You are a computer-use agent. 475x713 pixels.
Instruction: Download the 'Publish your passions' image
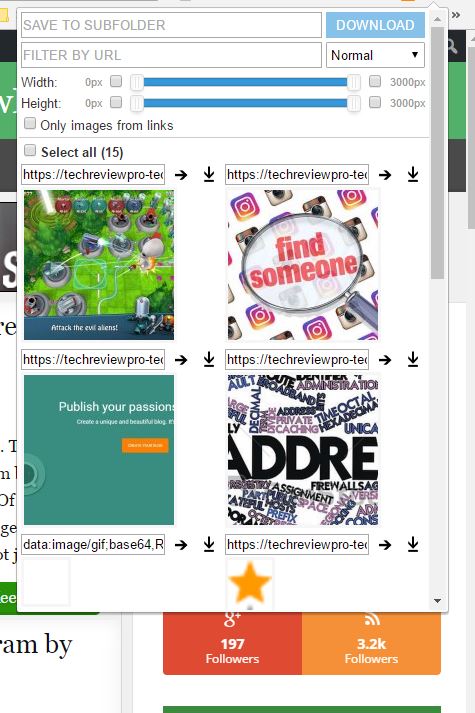[209, 359]
